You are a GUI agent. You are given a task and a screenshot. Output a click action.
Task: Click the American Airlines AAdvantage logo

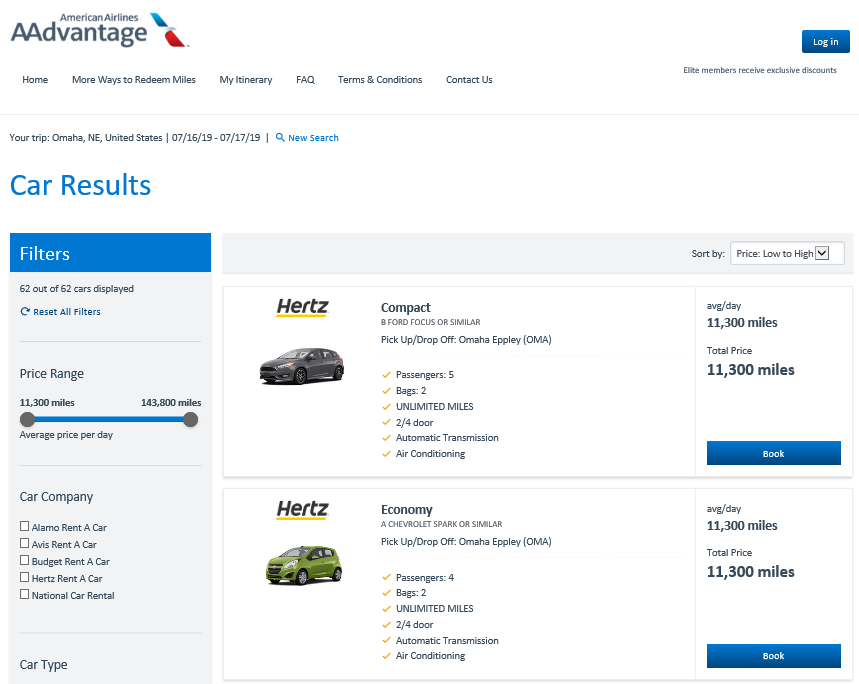(100, 30)
